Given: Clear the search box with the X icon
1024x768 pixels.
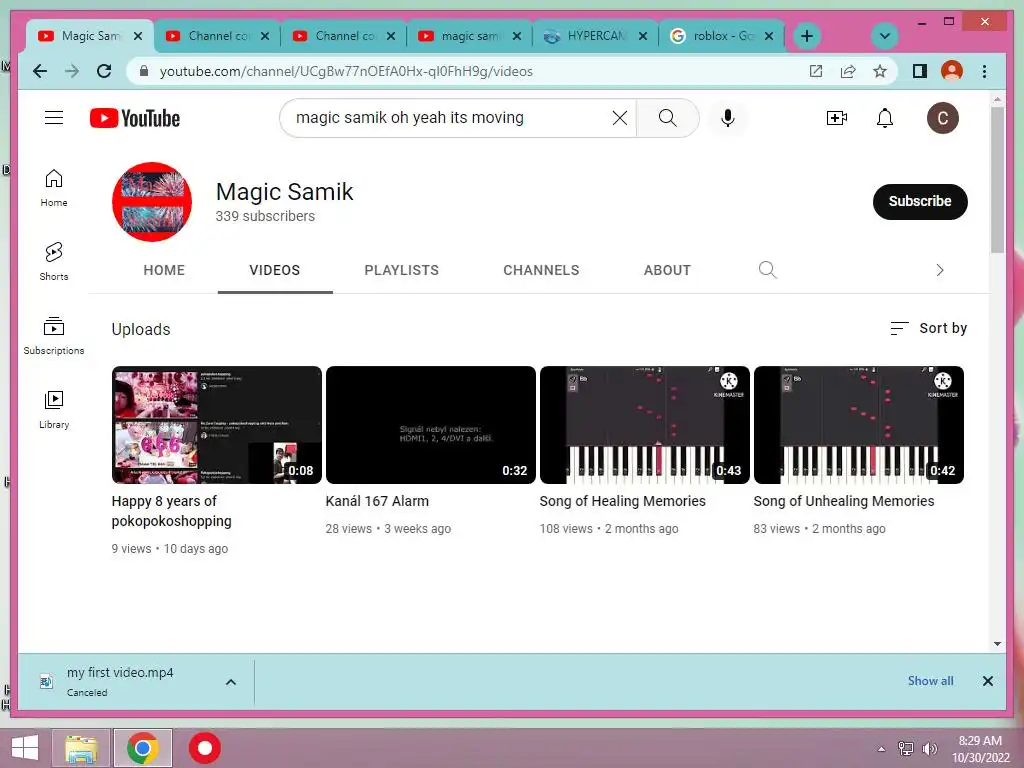Looking at the screenshot, I should [620, 118].
